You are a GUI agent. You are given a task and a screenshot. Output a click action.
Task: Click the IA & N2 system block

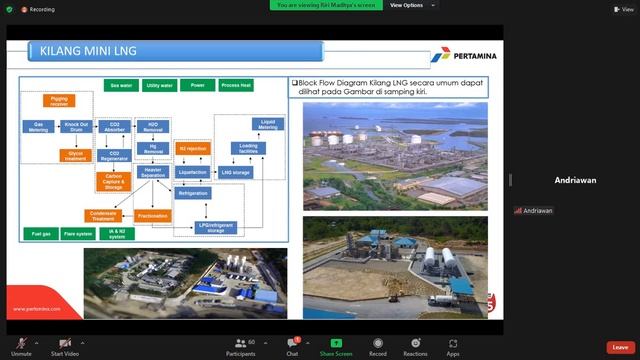pos(117,234)
